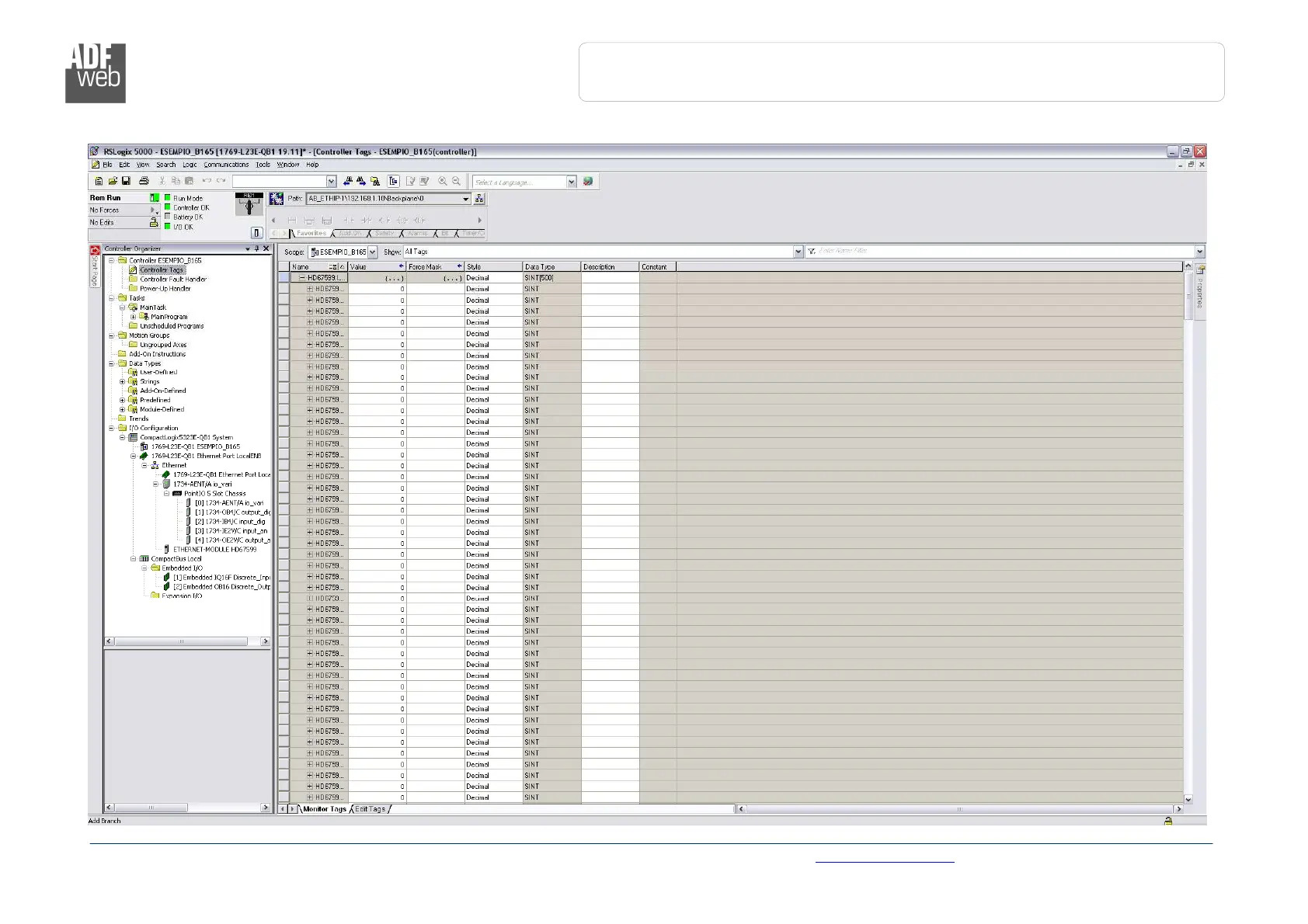The image size is (1308, 924).
Task: Click the tag grid vertical scrollbar
Action: click(1188, 544)
